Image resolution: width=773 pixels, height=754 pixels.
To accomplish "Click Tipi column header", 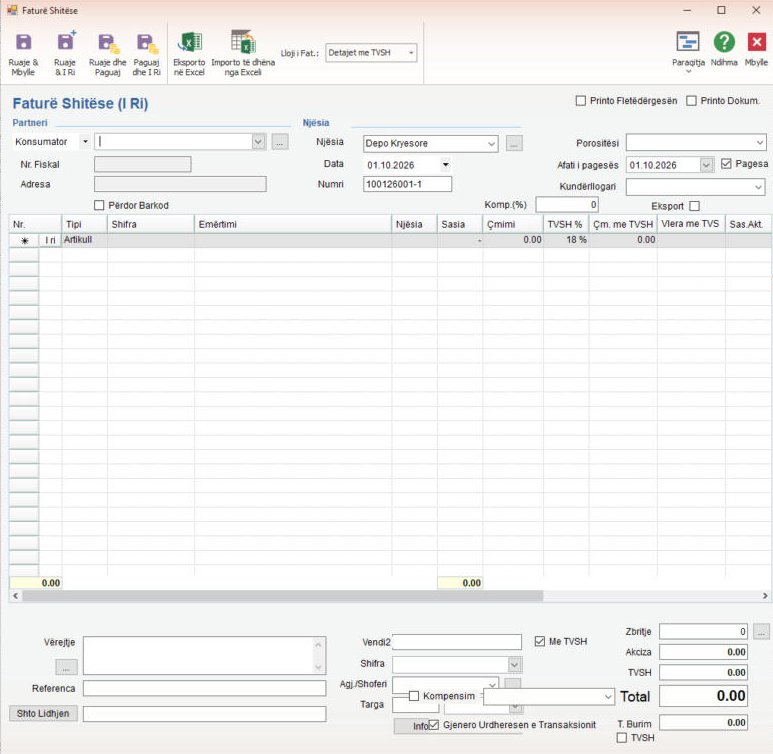I will pos(84,224).
